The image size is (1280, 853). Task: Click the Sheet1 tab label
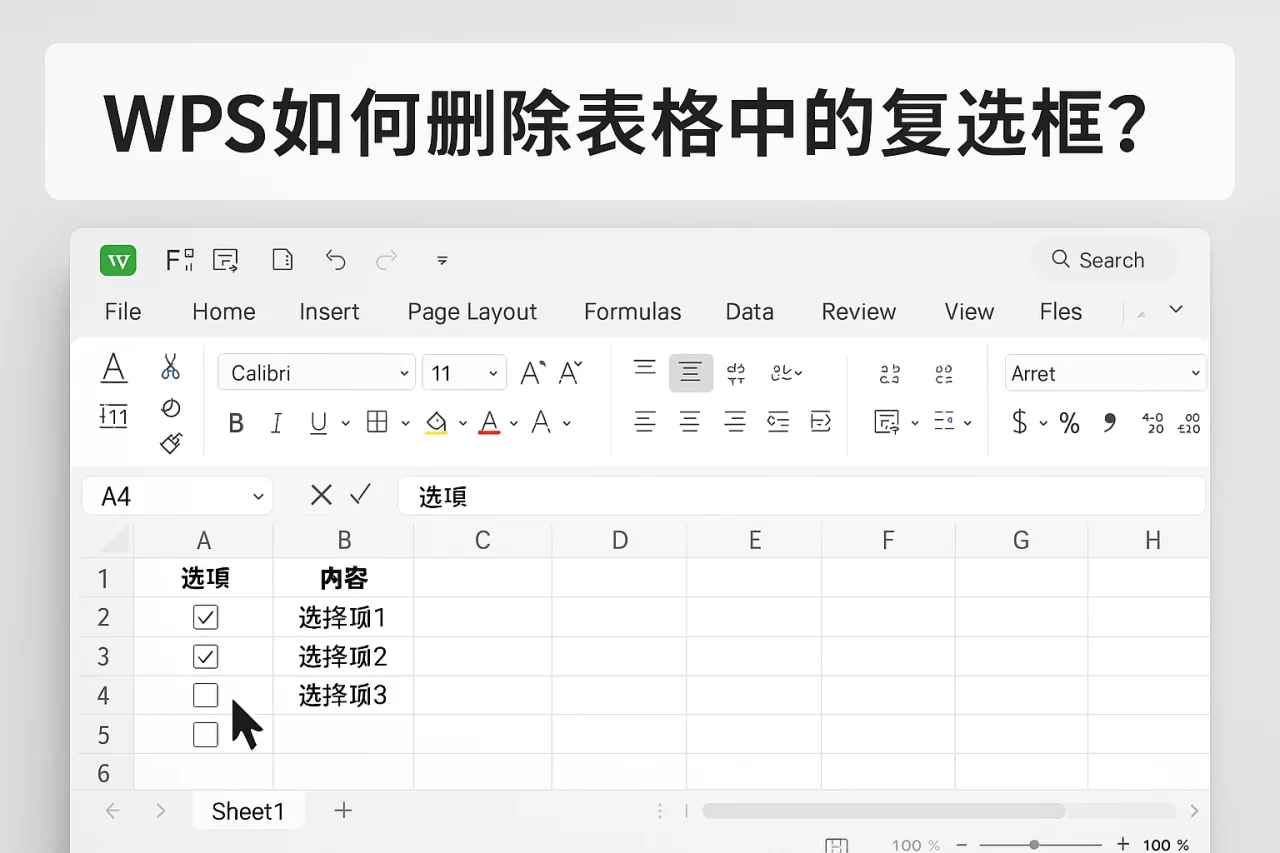pyautogui.click(x=248, y=811)
